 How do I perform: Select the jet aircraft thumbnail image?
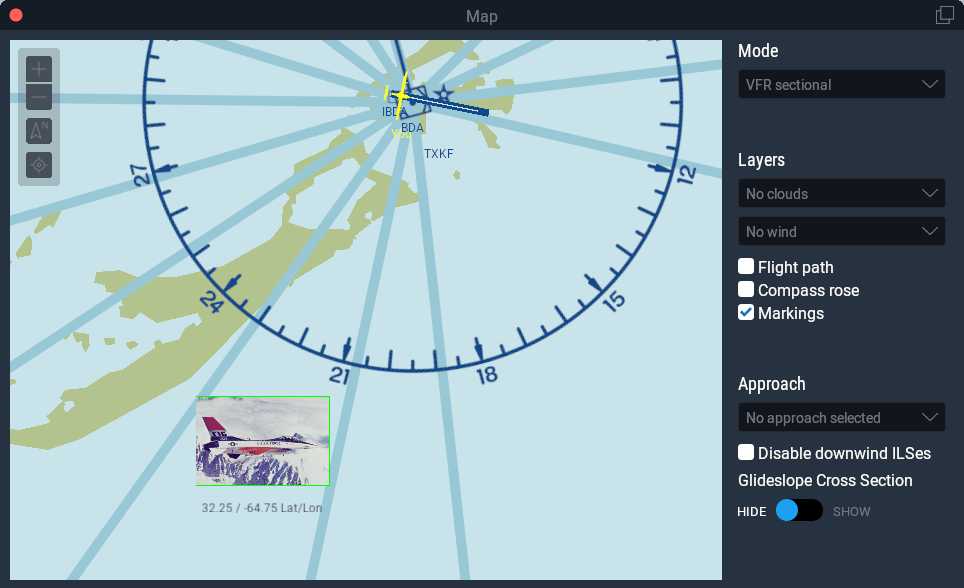pos(263,441)
